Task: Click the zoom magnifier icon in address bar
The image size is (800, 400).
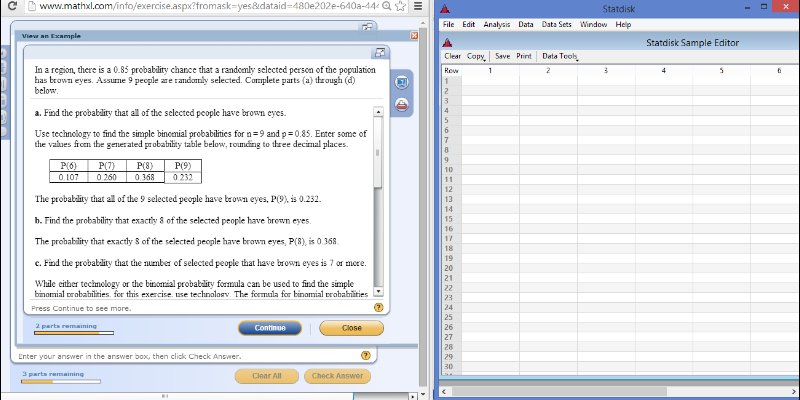Action: coord(387,6)
